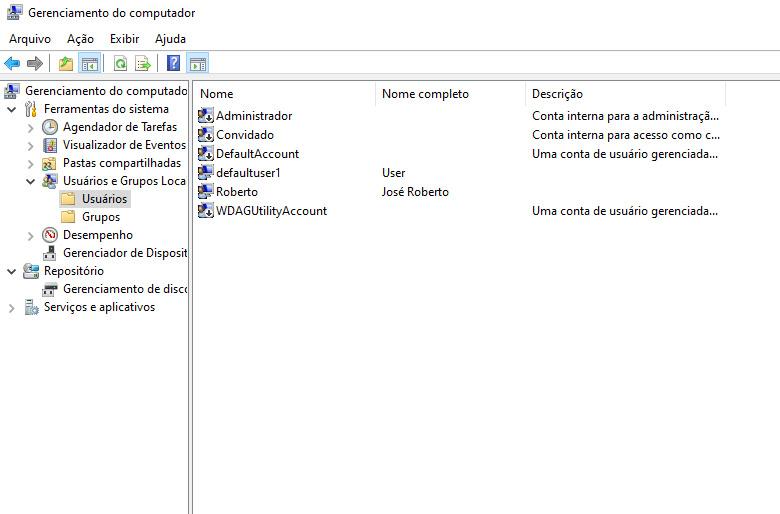Toggle the Show/Hide Console Tree icon
Image resolution: width=780 pixels, height=514 pixels.
[90, 63]
